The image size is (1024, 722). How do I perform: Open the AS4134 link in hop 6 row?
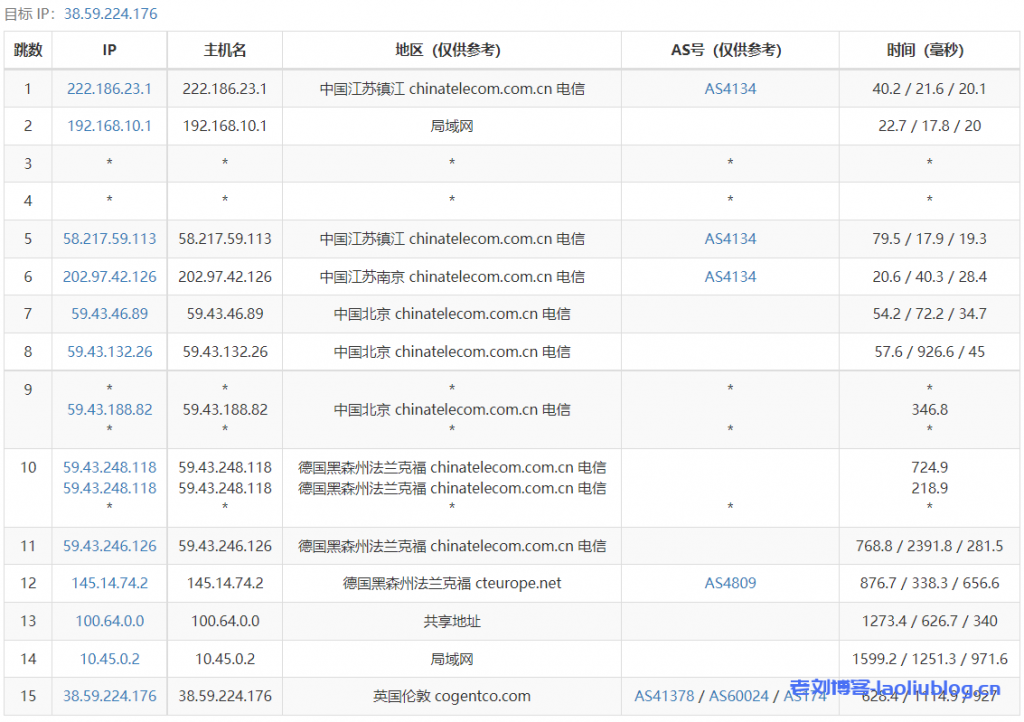point(730,277)
